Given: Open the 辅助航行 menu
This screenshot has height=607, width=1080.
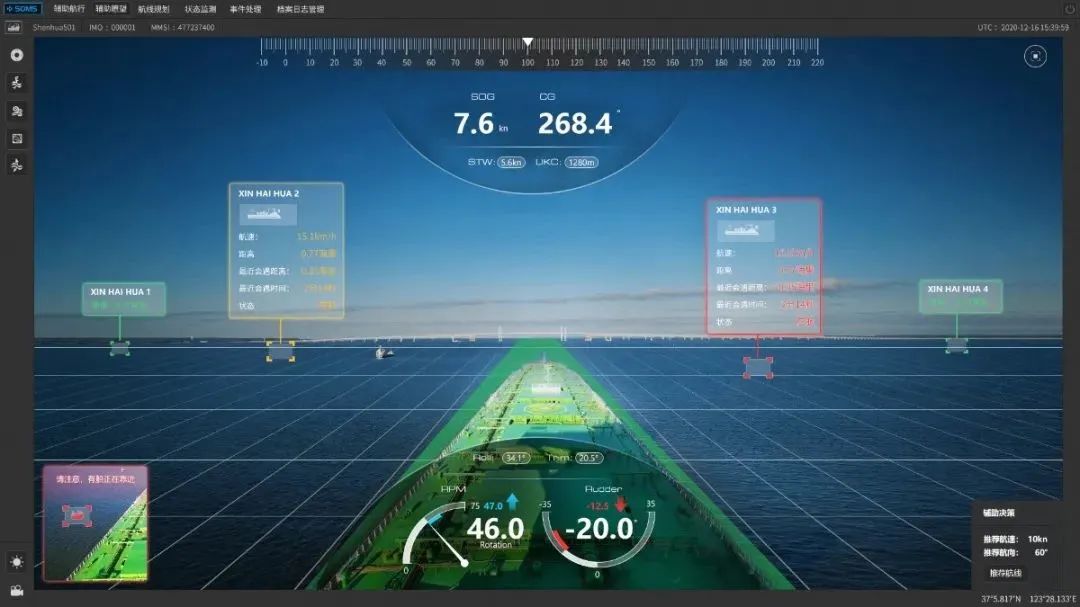Looking at the screenshot, I should [x=69, y=9].
